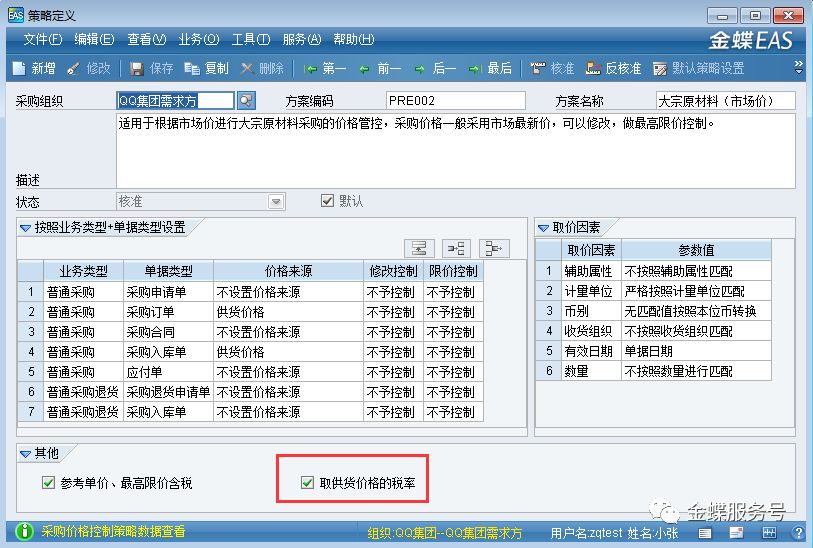Expand the toolbar overflow chevron
Viewport: 813px width, 548px height.
[x=798, y=67]
